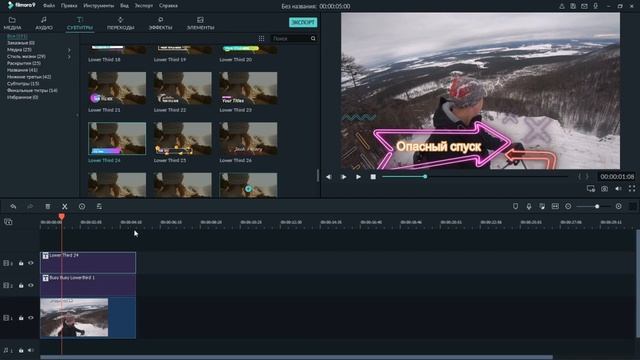640x360 pixels.
Task: Click the redo arrow in timeline toolbar
Action: click(x=30, y=207)
